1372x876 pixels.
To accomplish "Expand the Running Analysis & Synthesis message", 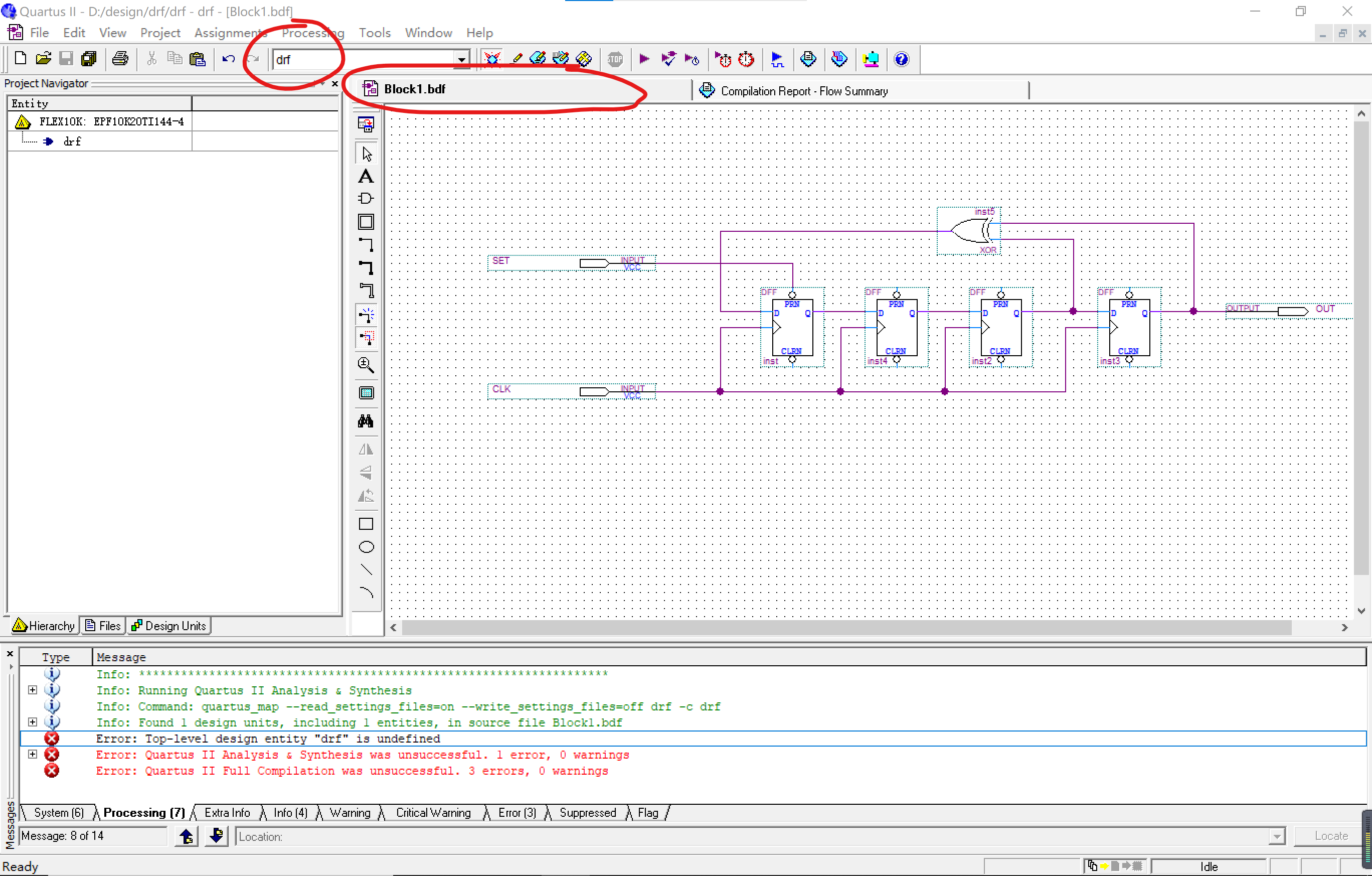I will pos(33,690).
